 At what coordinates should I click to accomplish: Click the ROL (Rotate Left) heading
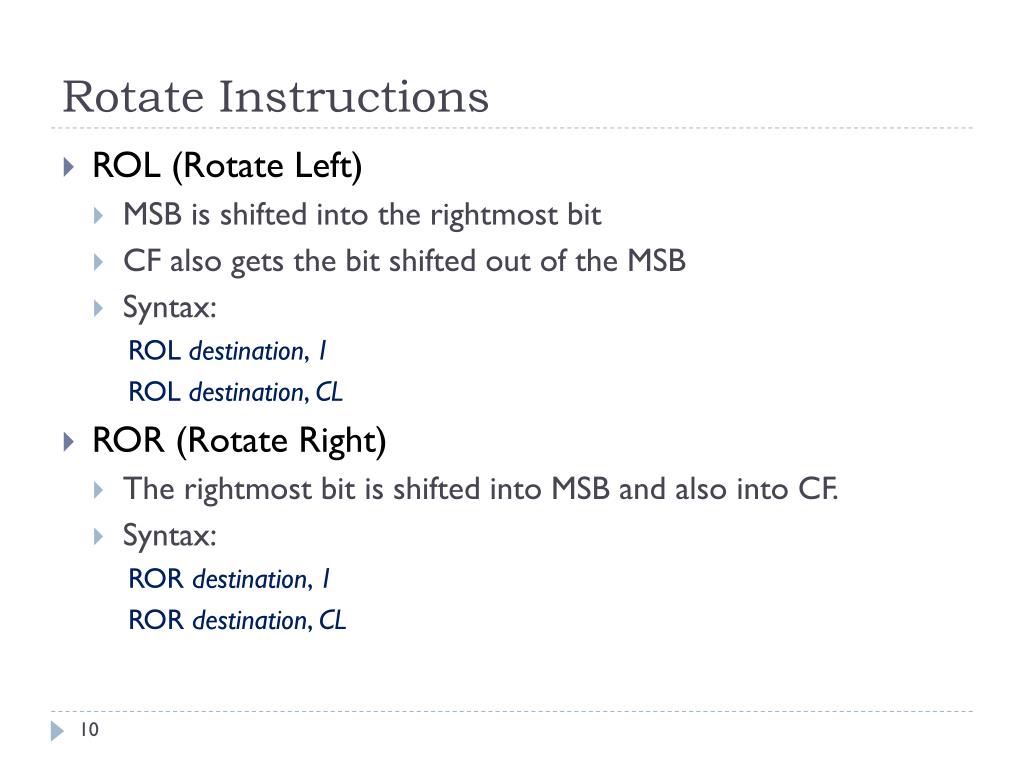coord(227,166)
